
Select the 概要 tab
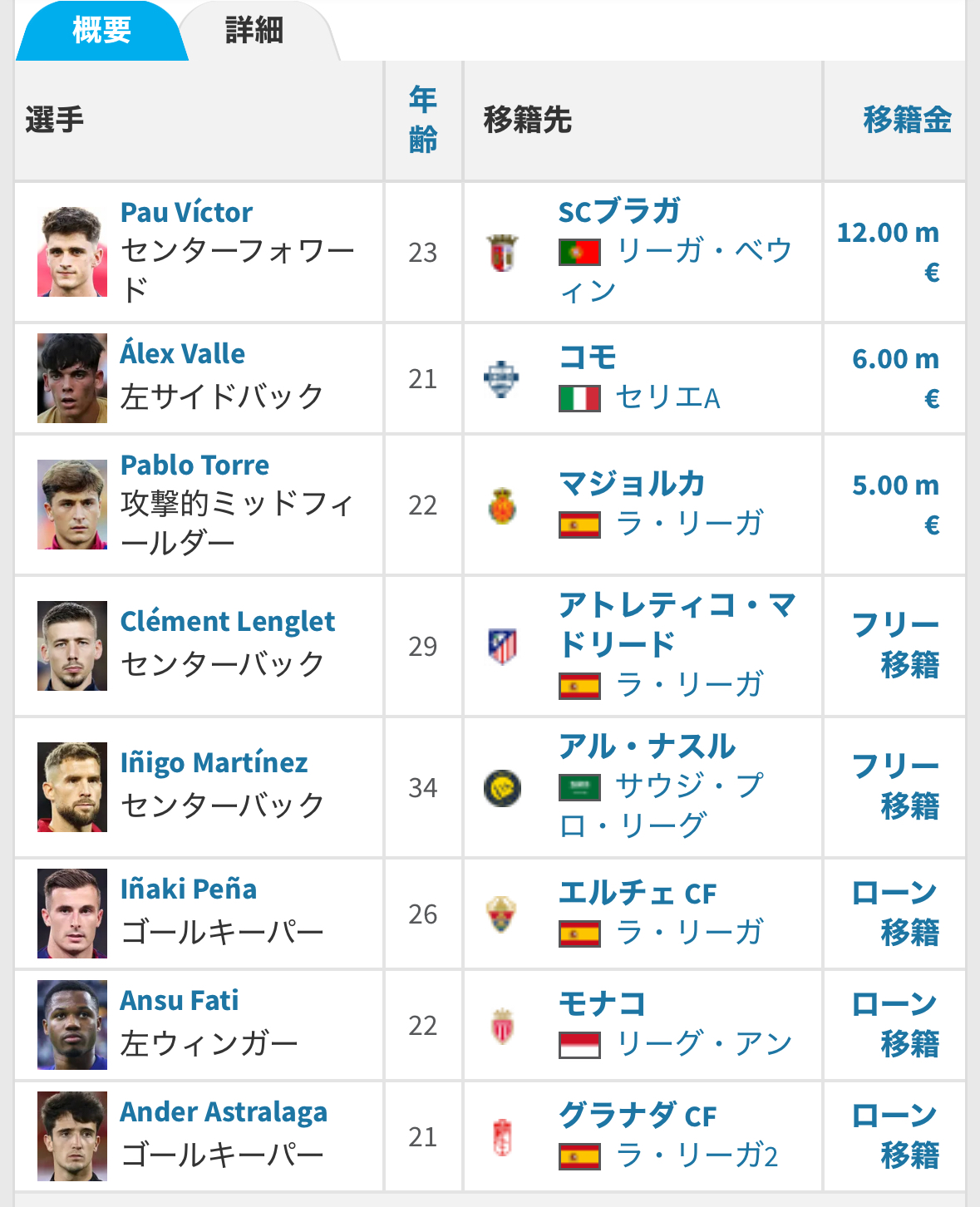[x=101, y=31]
